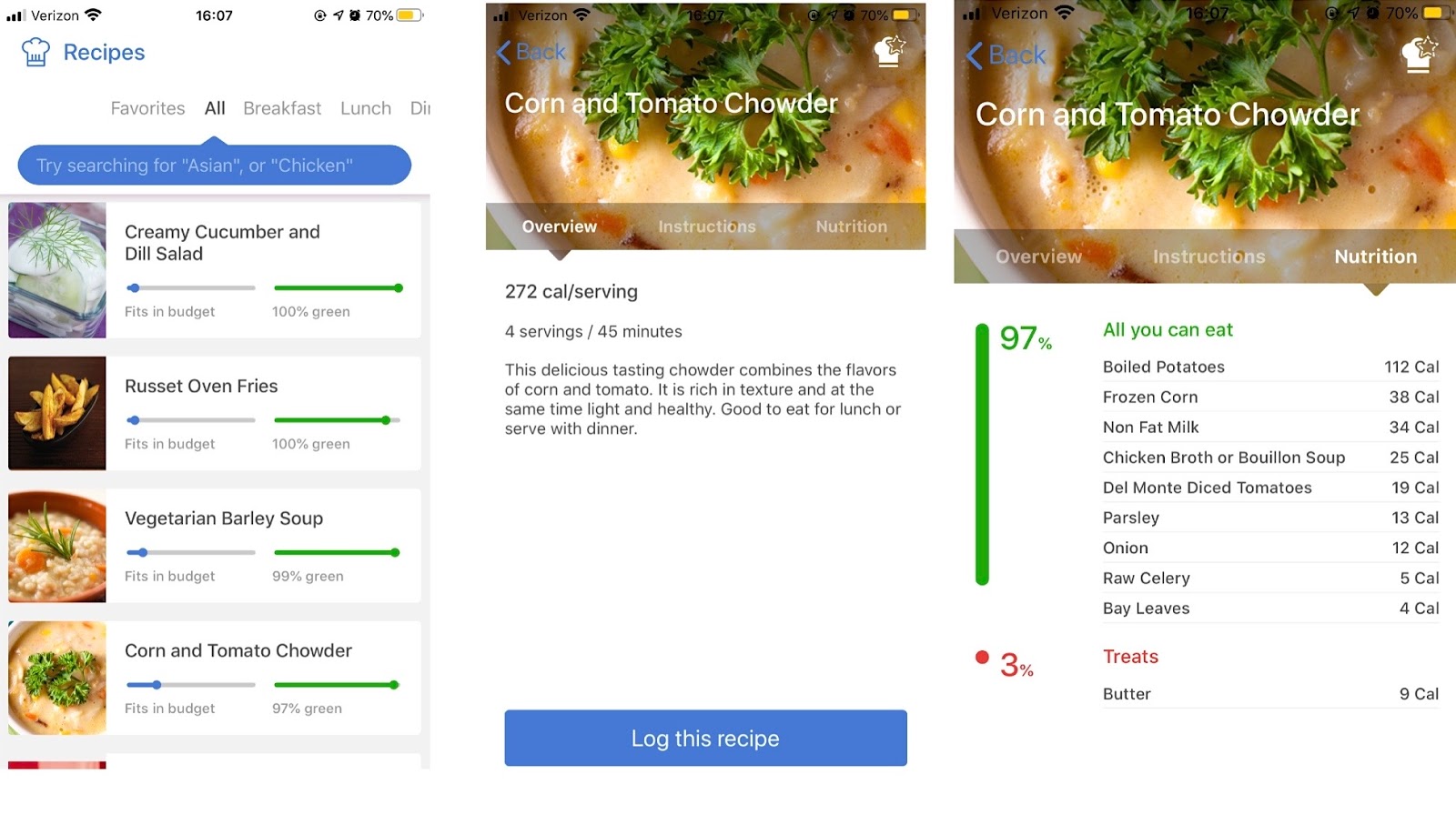Open the Lunch category filter
Viewport: 1456px width, 825px height.
coord(365,107)
